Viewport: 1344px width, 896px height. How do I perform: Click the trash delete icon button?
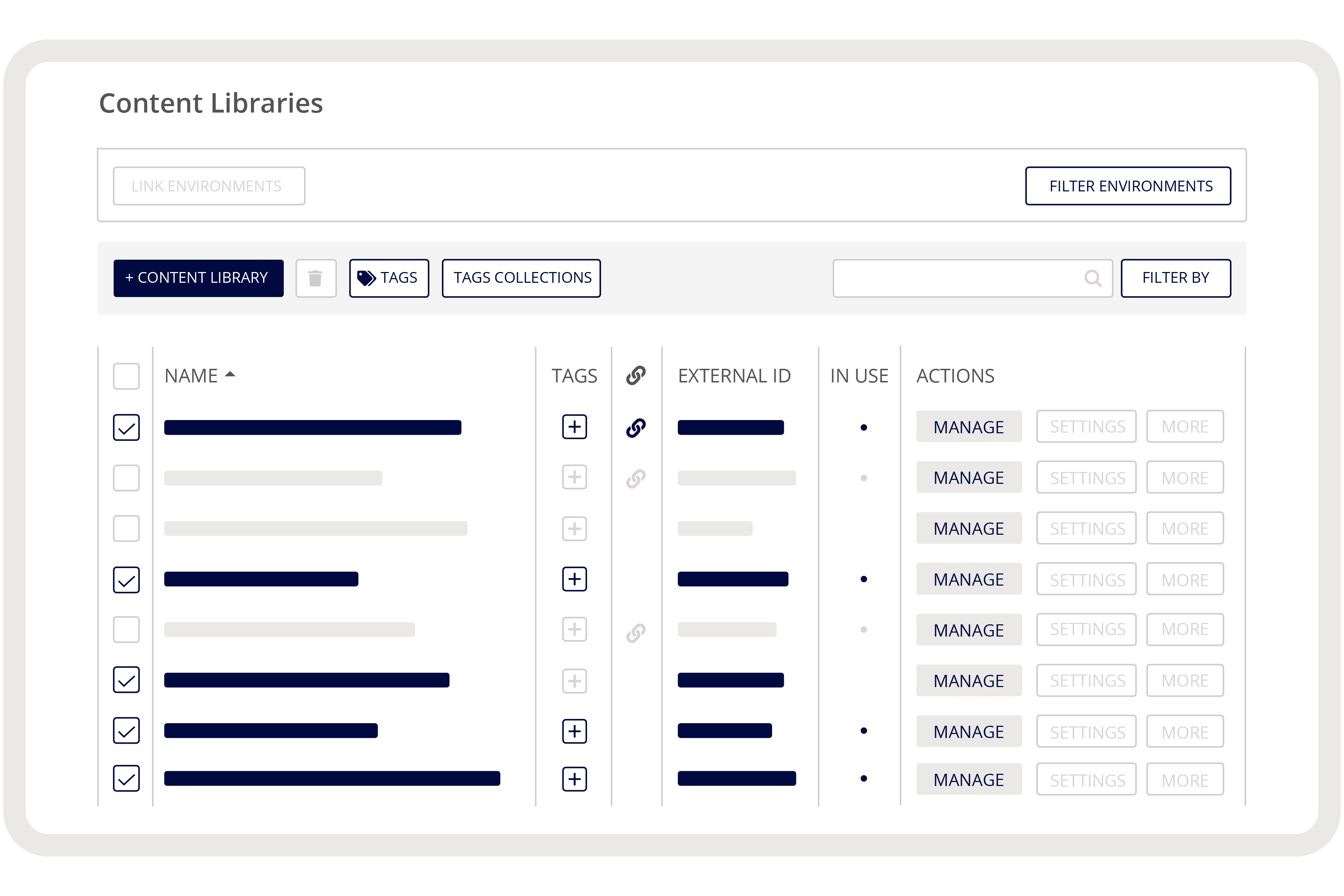click(315, 278)
